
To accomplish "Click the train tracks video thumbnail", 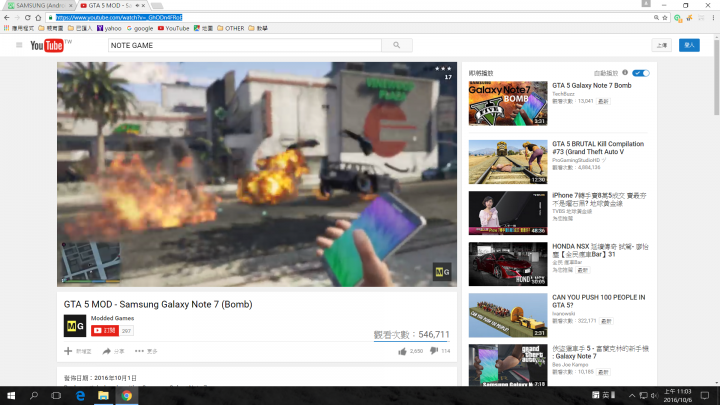I will coord(508,162).
